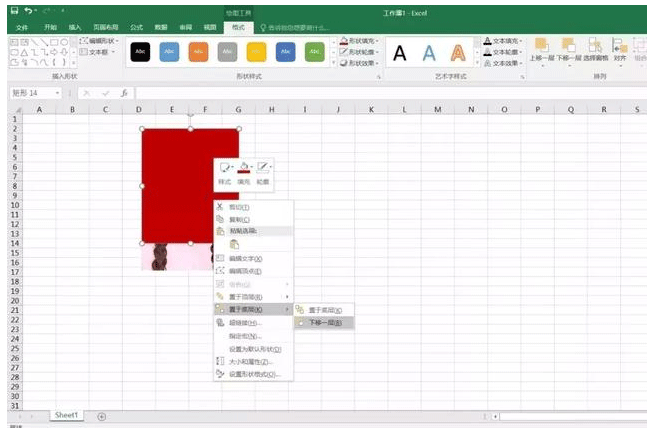
Task: Click the 编辑形状 edit shape button
Action: coord(99,41)
